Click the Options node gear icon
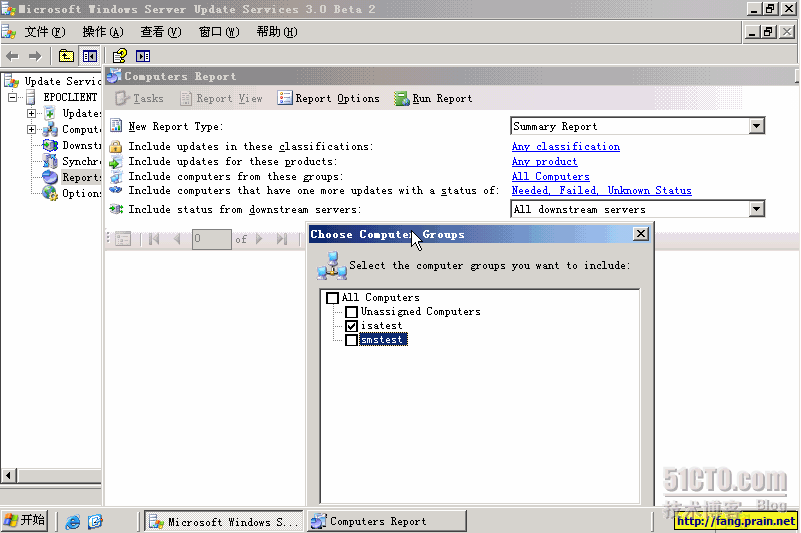This screenshot has height=533, width=801. point(50,193)
